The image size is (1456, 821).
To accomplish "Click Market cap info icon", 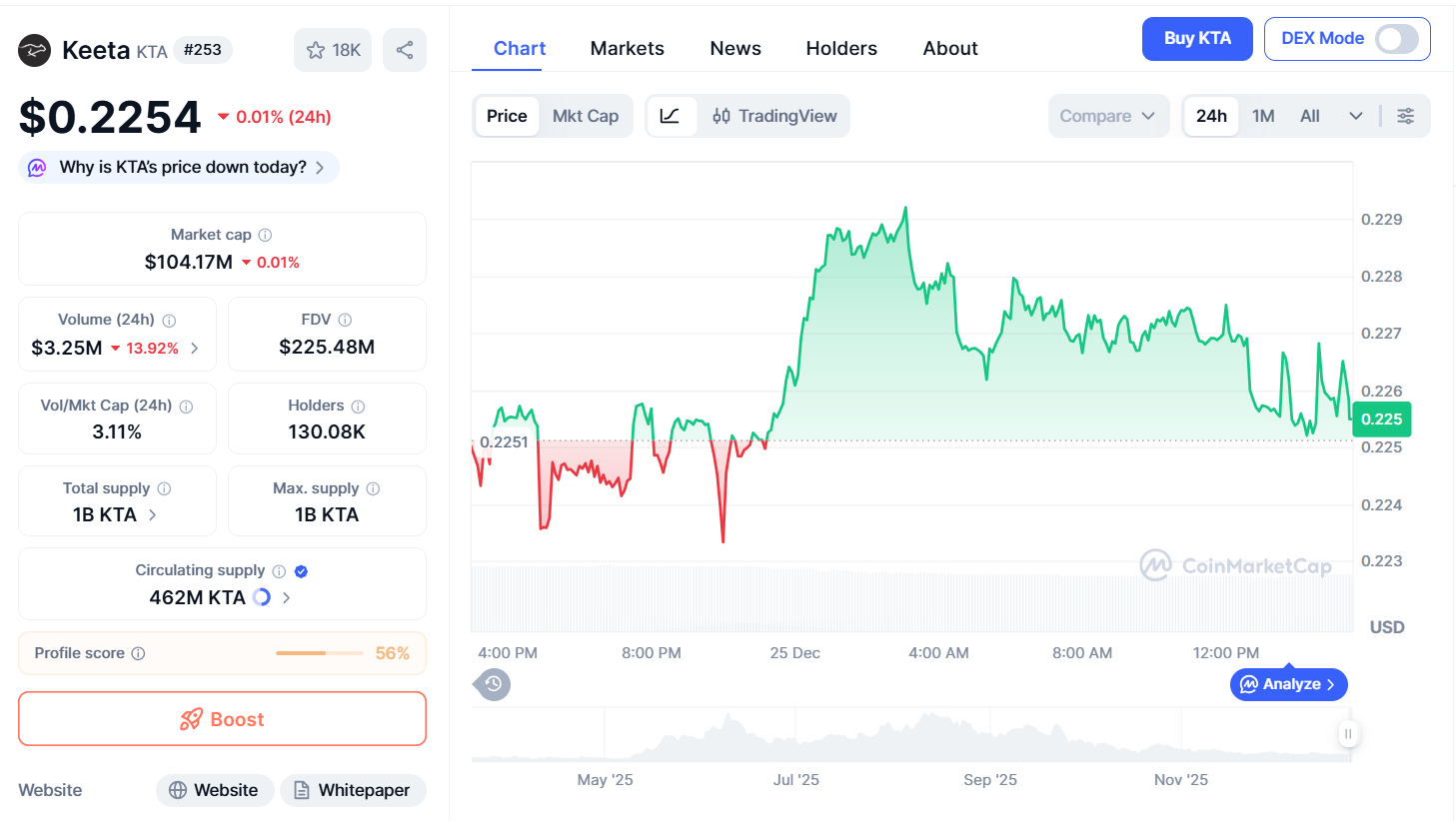I will tap(265, 235).
